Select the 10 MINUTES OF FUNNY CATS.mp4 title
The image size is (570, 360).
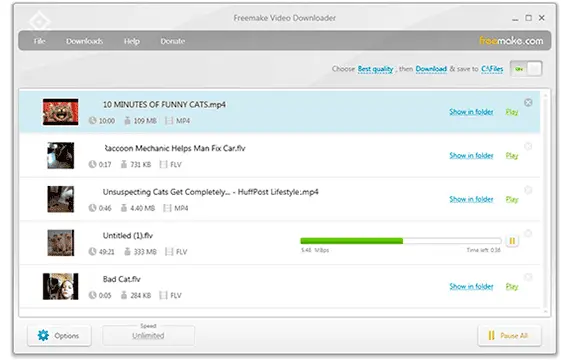[164, 105]
